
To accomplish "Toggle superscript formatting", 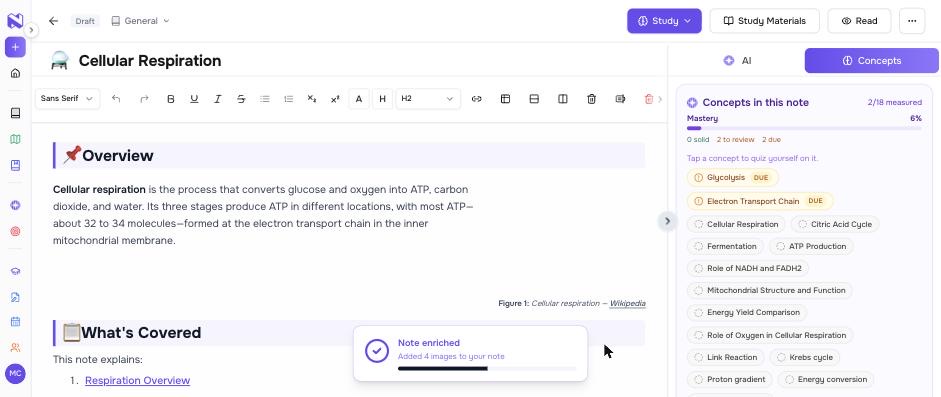I will point(335,99).
